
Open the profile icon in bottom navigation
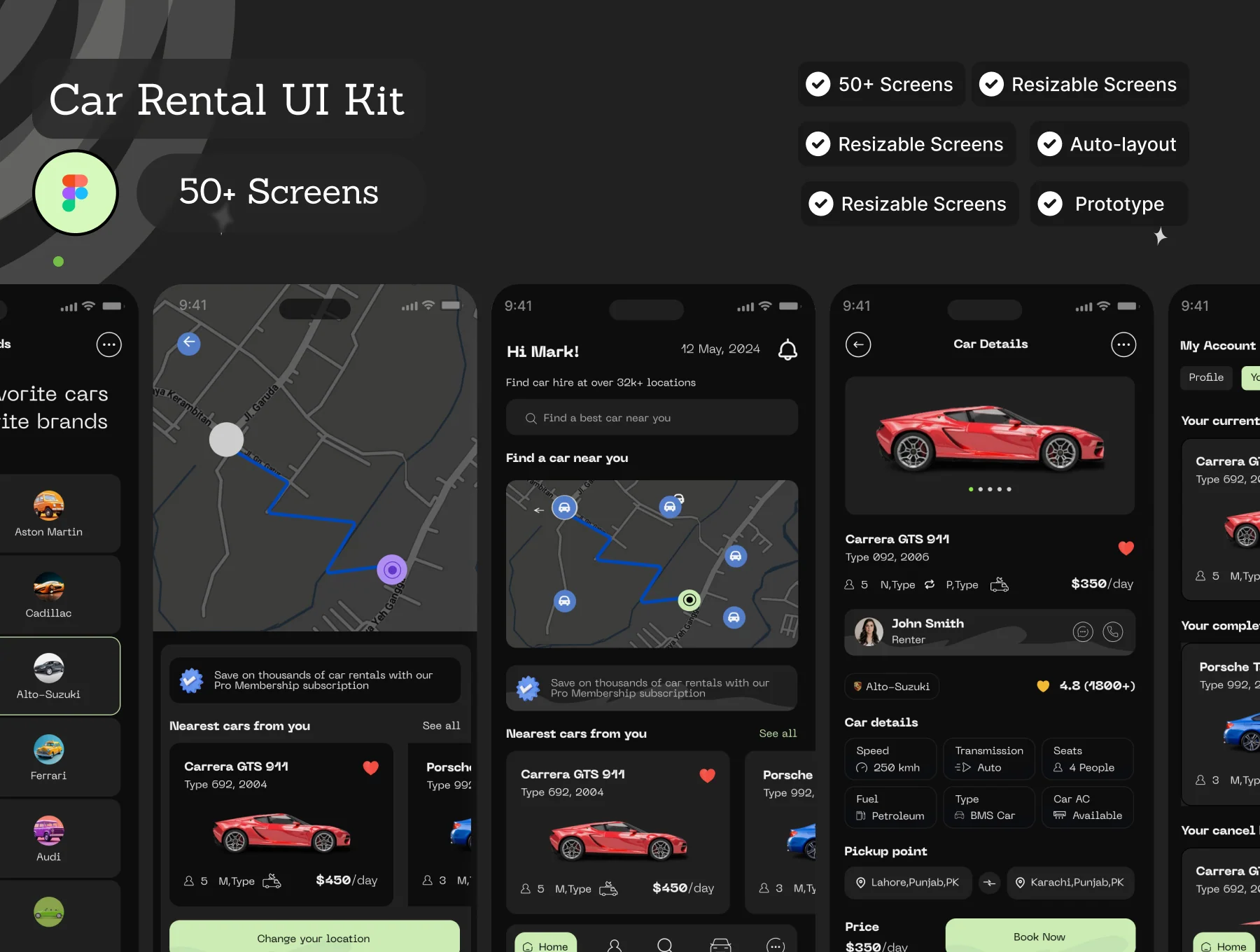point(615,946)
